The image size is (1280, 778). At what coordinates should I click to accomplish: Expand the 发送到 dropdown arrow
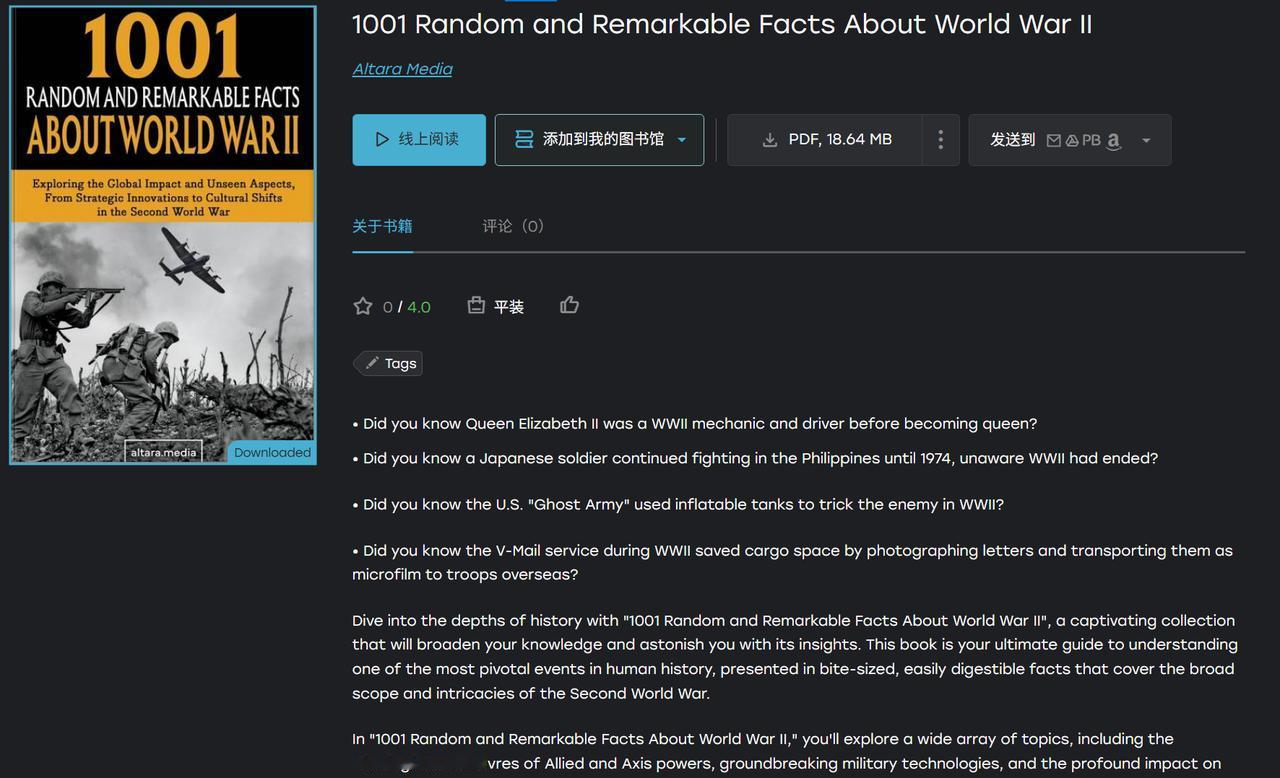click(1146, 140)
